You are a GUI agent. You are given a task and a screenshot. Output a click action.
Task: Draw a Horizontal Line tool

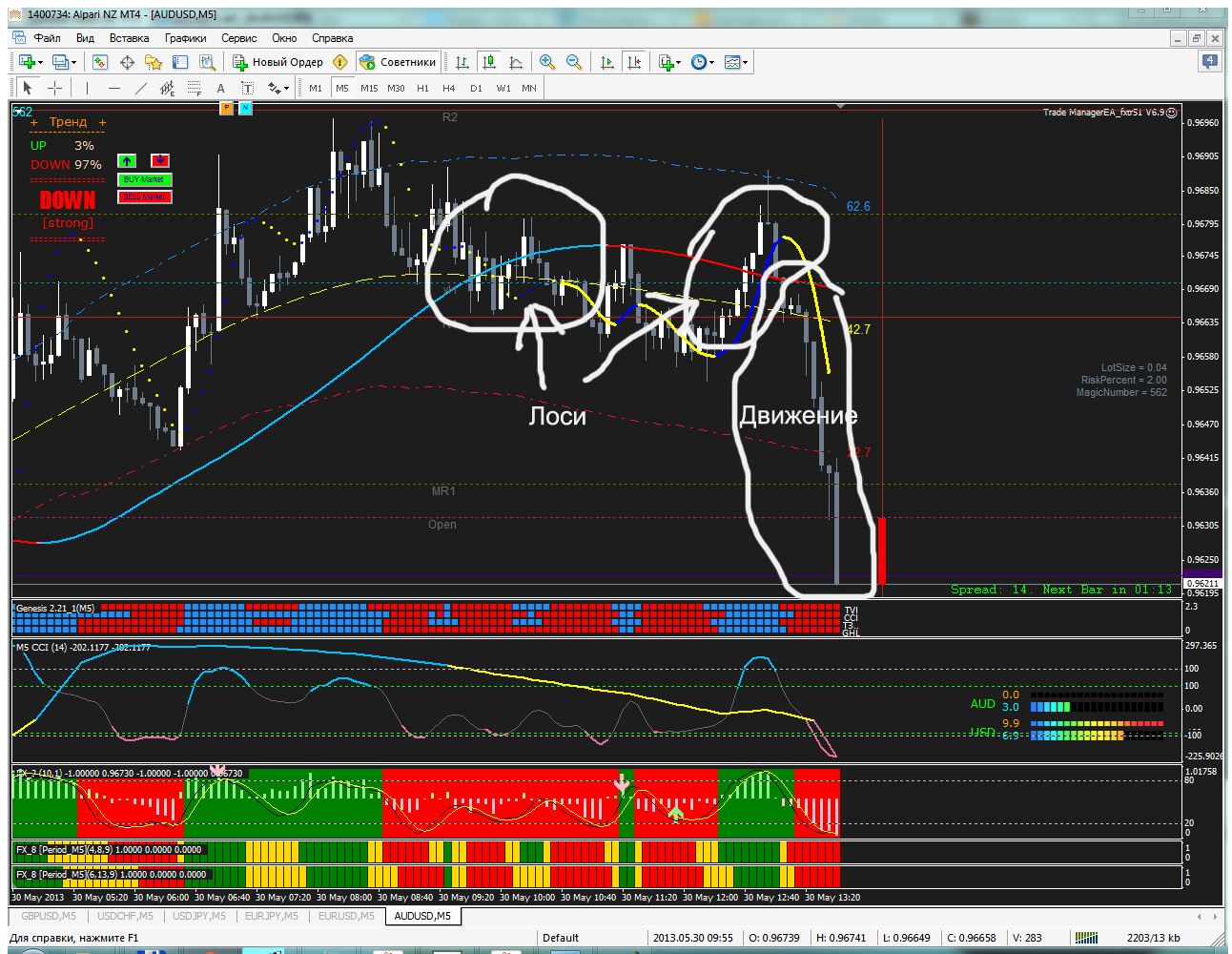tap(114, 88)
